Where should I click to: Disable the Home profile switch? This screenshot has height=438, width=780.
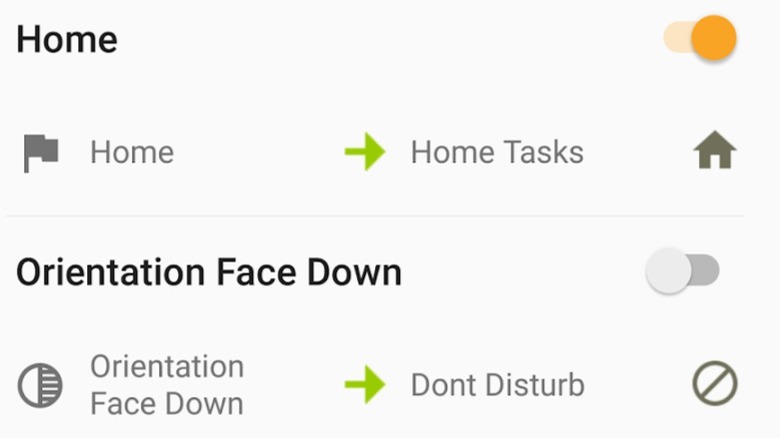click(700, 39)
